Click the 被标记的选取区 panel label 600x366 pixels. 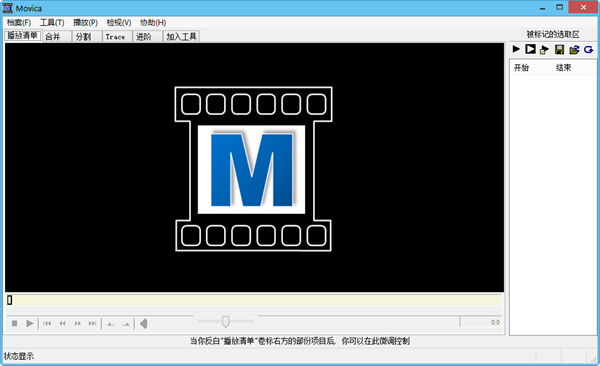coord(553,34)
